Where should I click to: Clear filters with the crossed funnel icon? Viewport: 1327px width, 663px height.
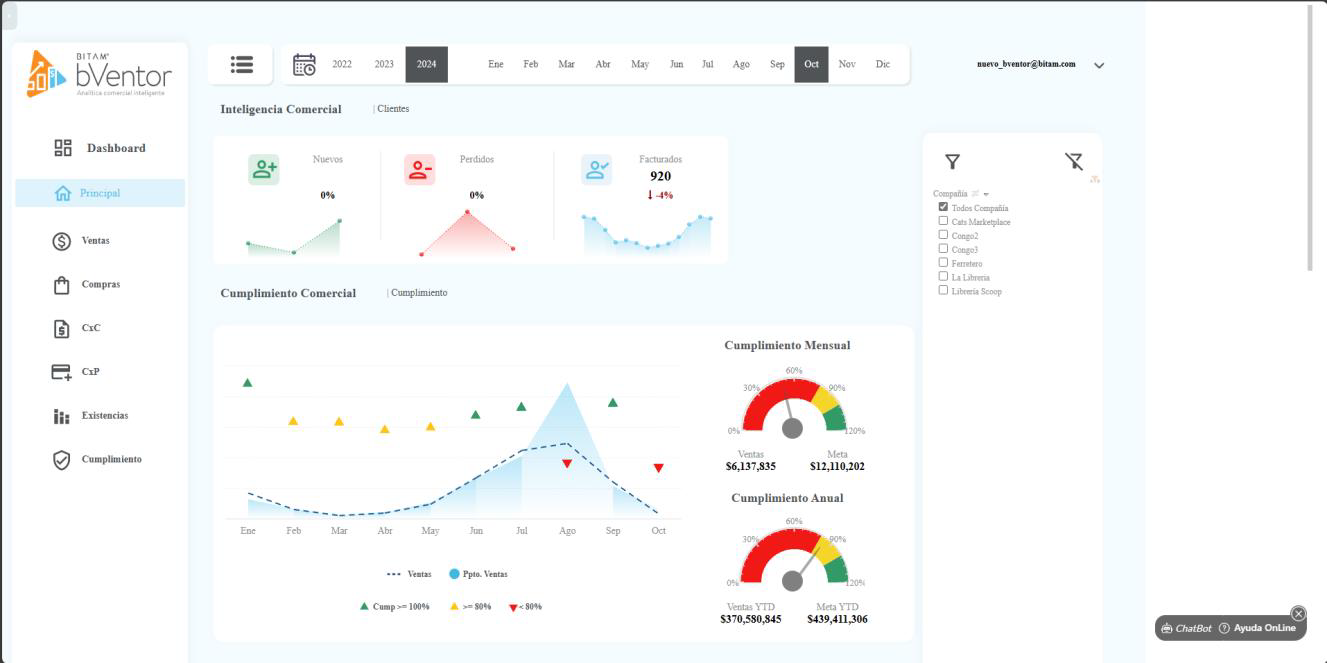1074,162
